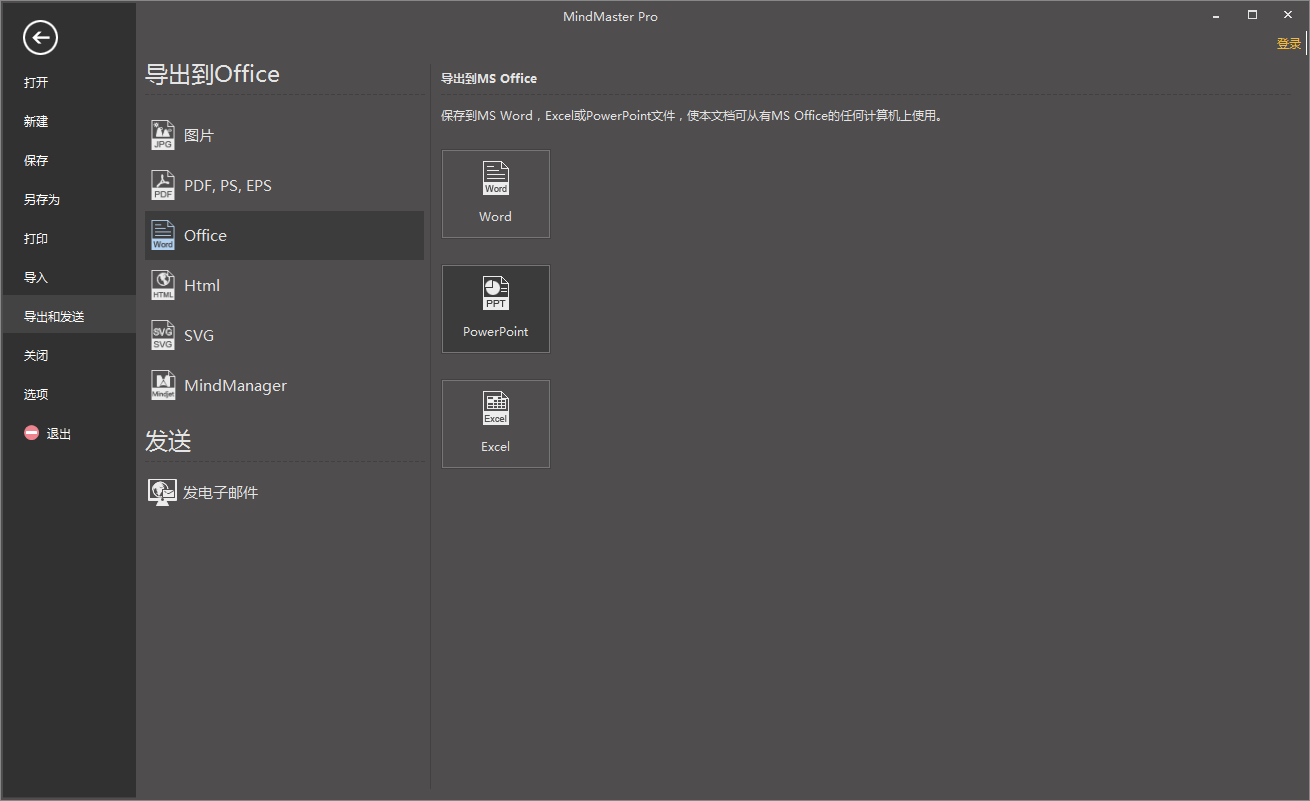Close the MindMaster Pro window
1310x801 pixels.
point(1288,15)
